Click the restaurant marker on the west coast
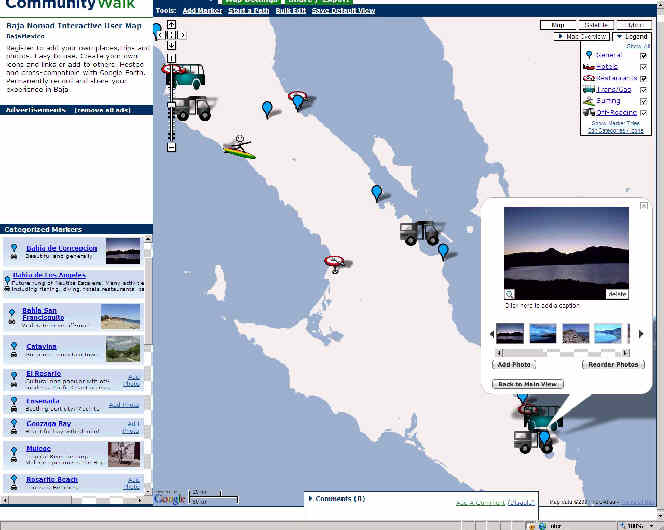The width and height of the screenshot is (664, 530). [x=335, y=264]
